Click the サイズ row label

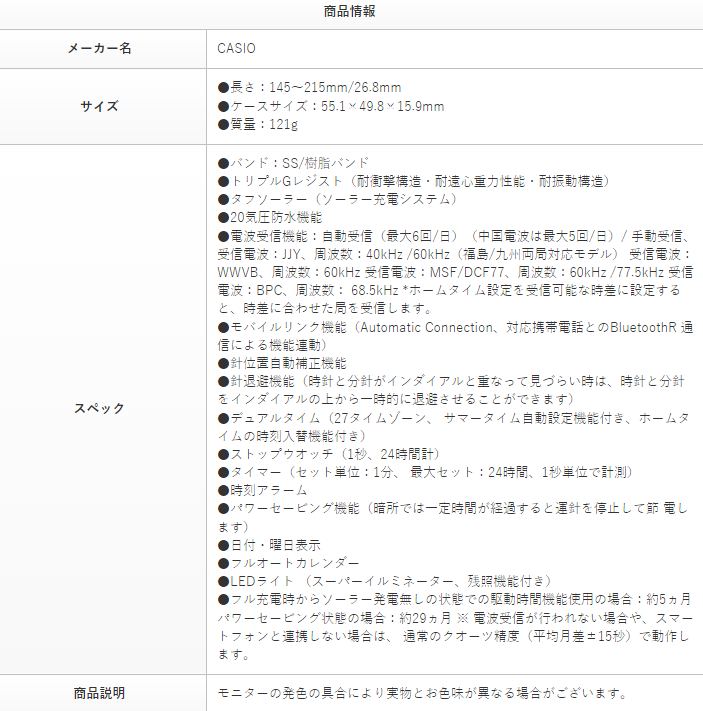click(x=99, y=106)
